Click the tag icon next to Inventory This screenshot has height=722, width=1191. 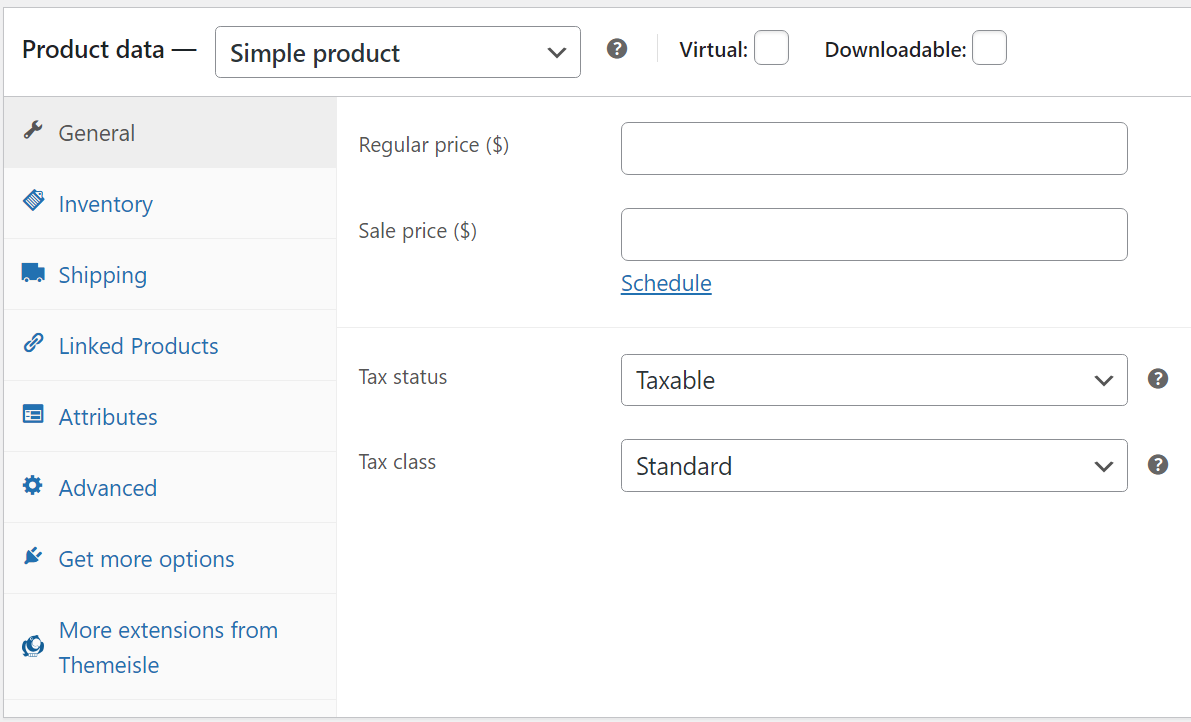(33, 202)
